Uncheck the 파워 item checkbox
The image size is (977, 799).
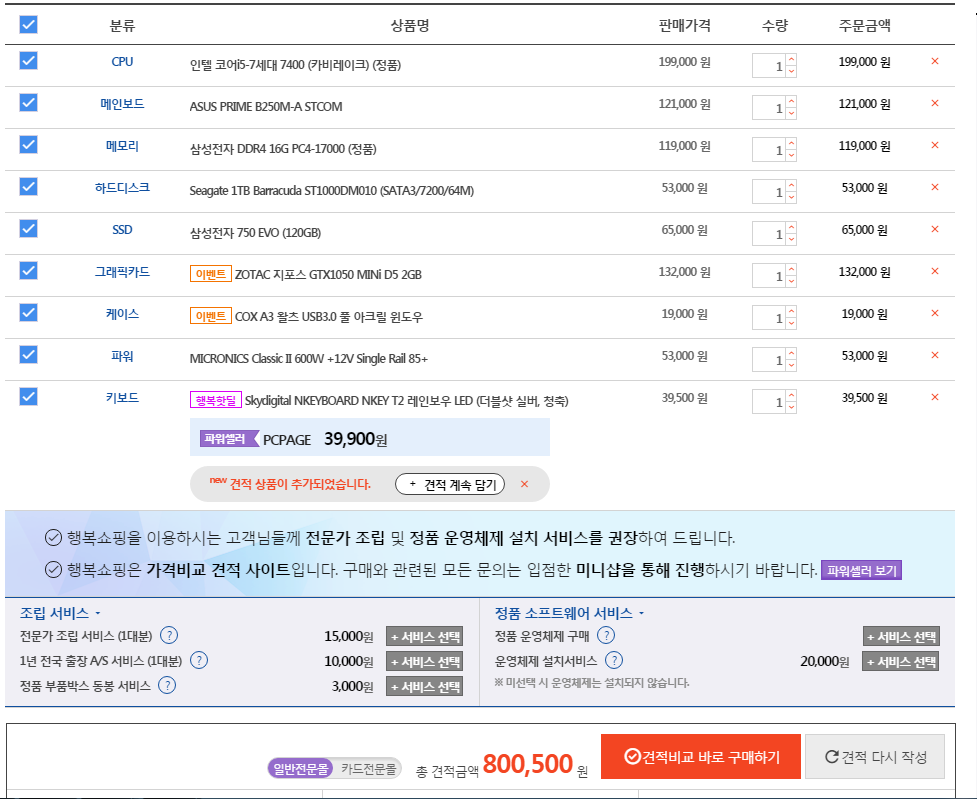(29, 355)
